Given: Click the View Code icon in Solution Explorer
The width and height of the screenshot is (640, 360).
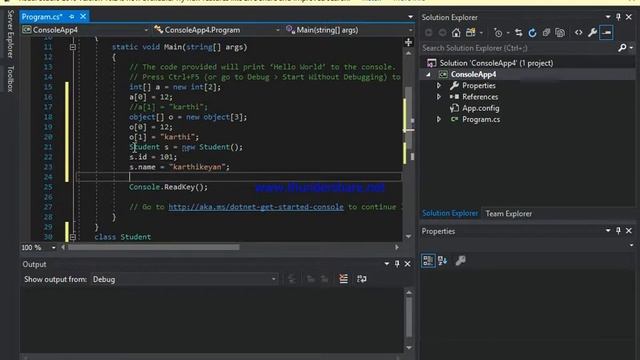Looking at the screenshot, I should click(578, 33).
